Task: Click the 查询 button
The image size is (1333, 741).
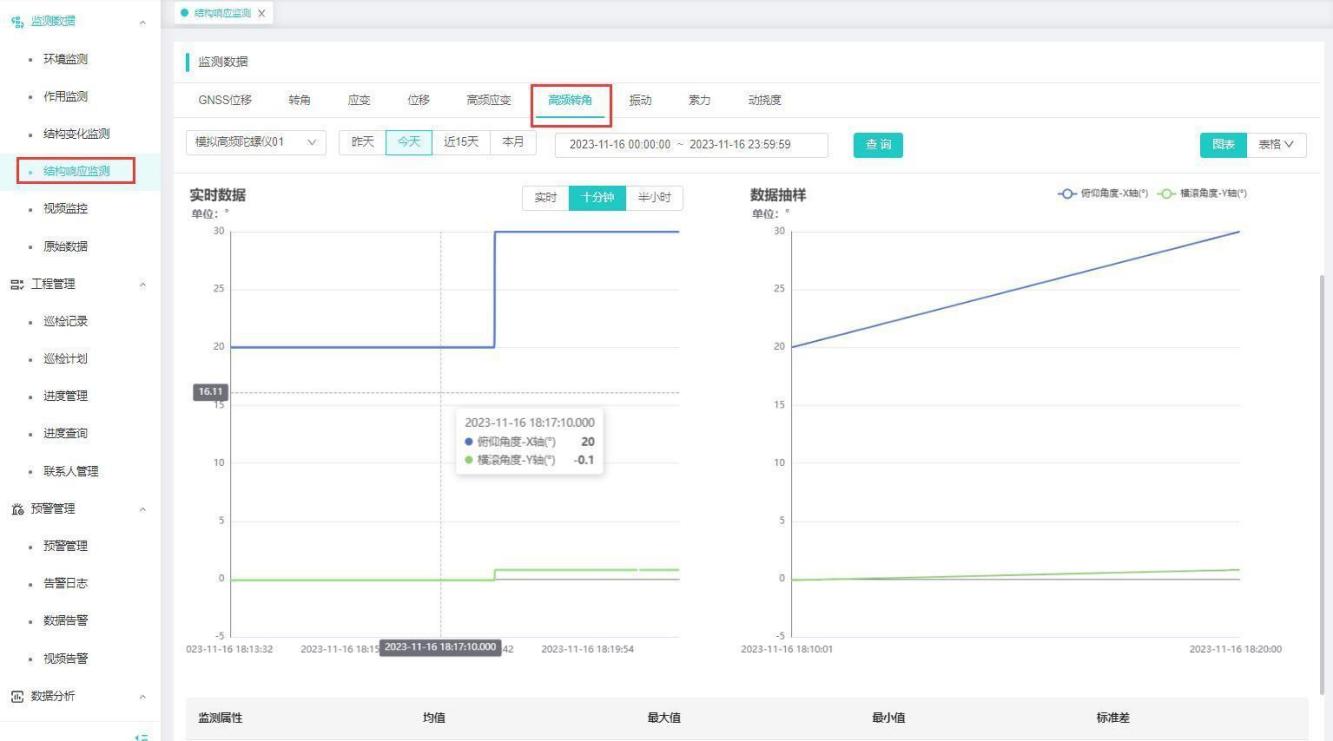Action: (x=878, y=145)
